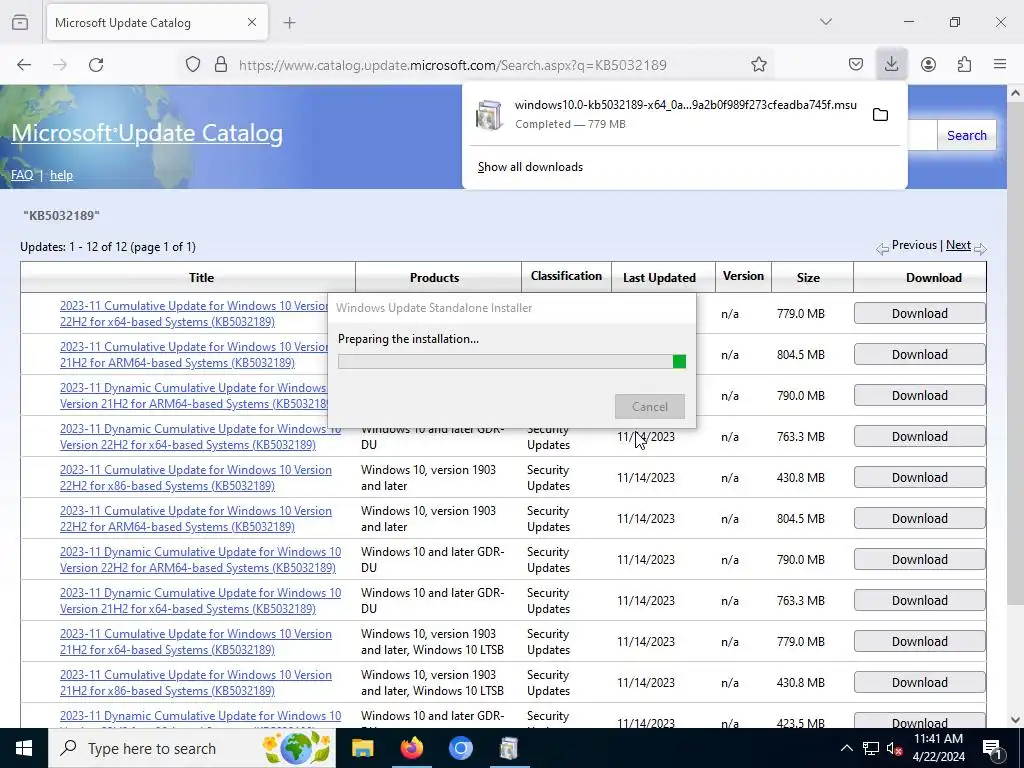Click the installer progress bar

pyautogui.click(x=512, y=362)
